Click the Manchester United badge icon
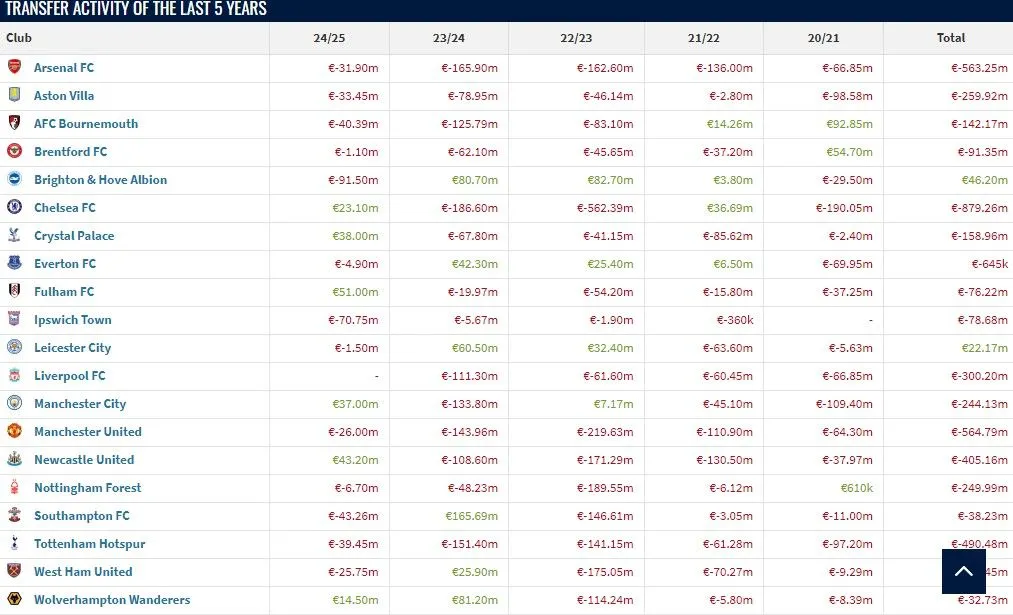The width and height of the screenshot is (1013, 615). click(14, 431)
